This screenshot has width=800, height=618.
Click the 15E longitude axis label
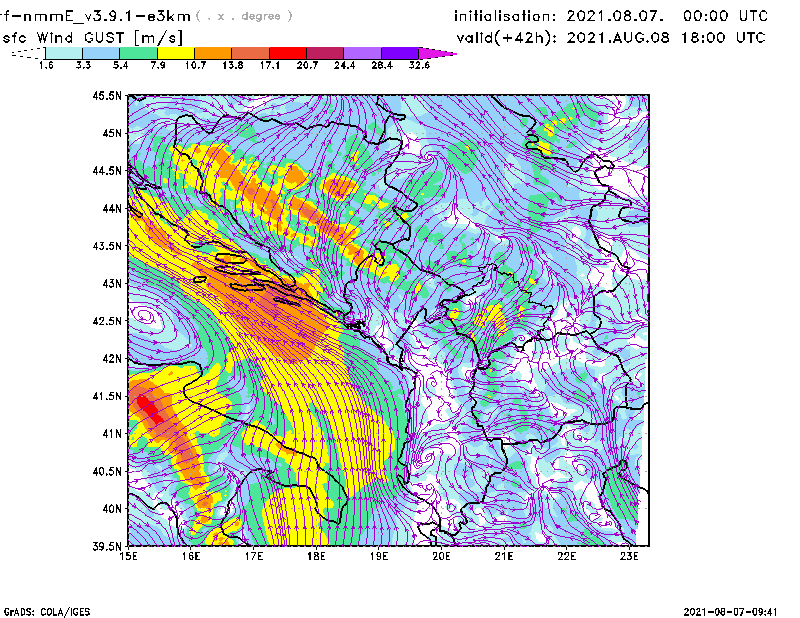[128, 556]
